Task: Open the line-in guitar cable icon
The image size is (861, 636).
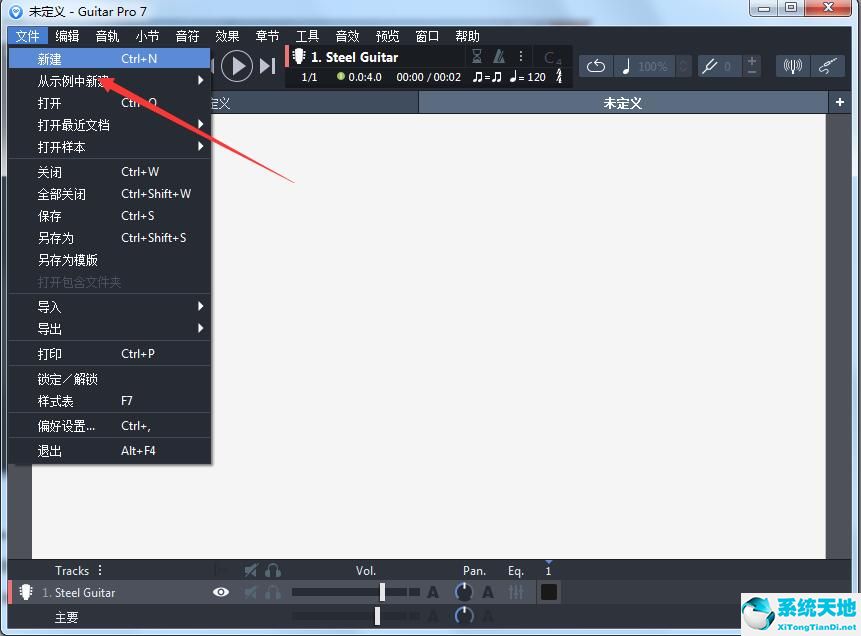Action: click(x=827, y=66)
